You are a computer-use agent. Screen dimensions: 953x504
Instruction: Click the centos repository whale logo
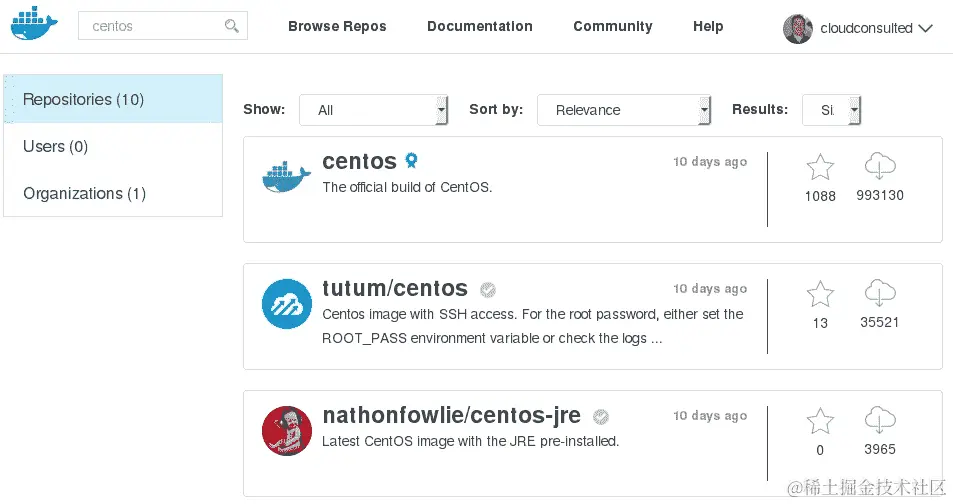point(286,177)
